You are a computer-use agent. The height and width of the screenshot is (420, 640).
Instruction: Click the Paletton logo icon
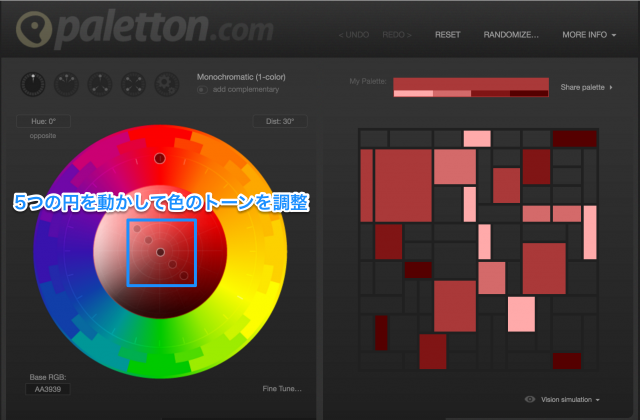pos(34,28)
